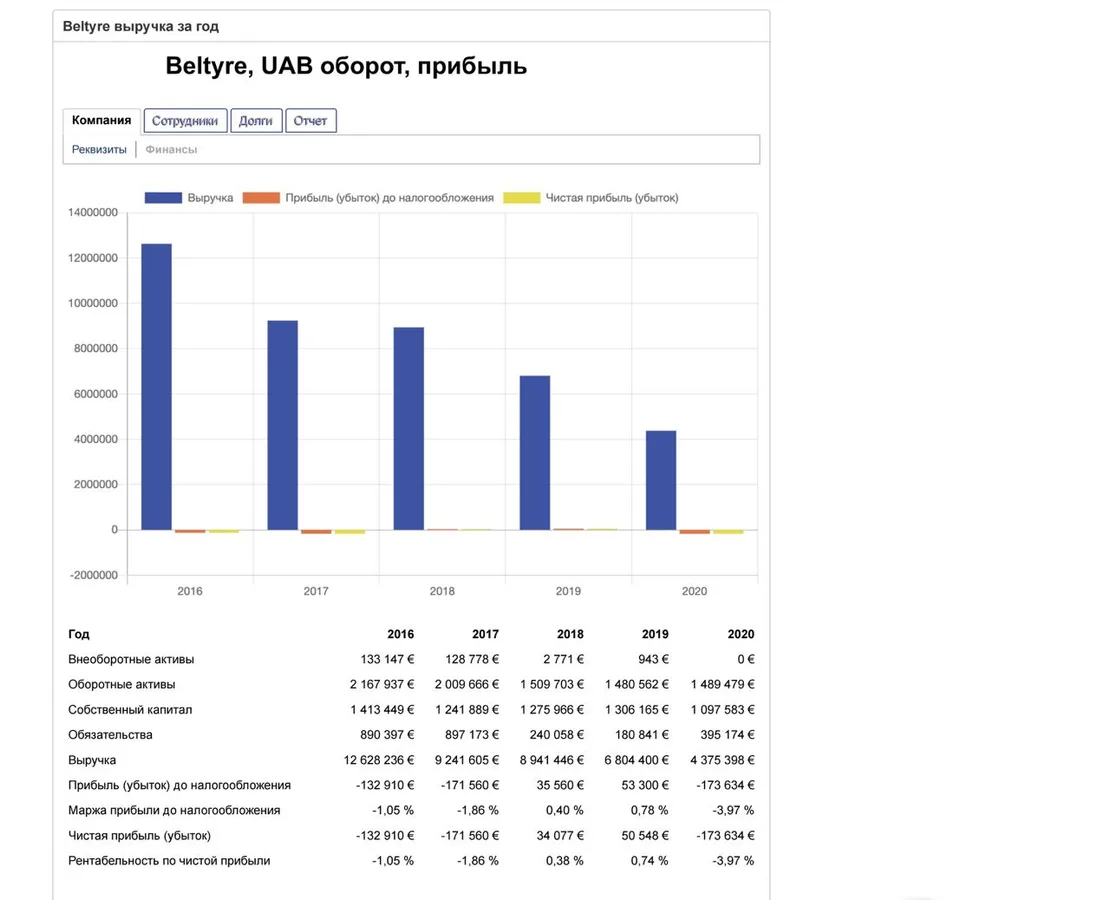Click the 2018 revenue bar
Image resolution: width=1110 pixels, height=900 pixels.
[408, 428]
